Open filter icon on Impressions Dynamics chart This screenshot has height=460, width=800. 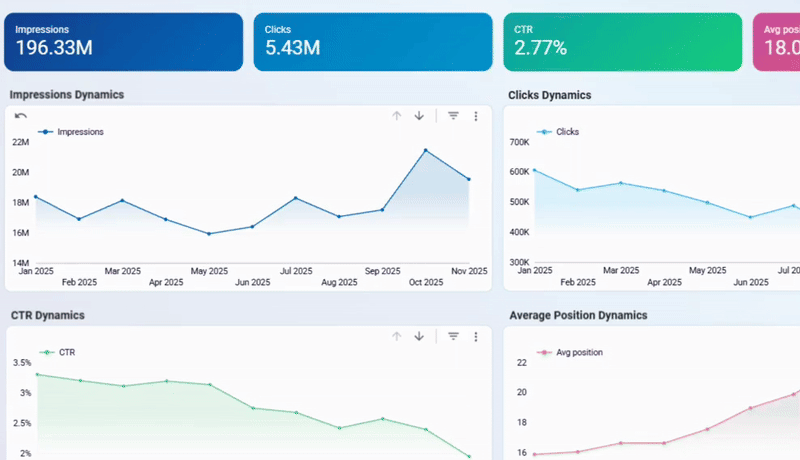453,116
